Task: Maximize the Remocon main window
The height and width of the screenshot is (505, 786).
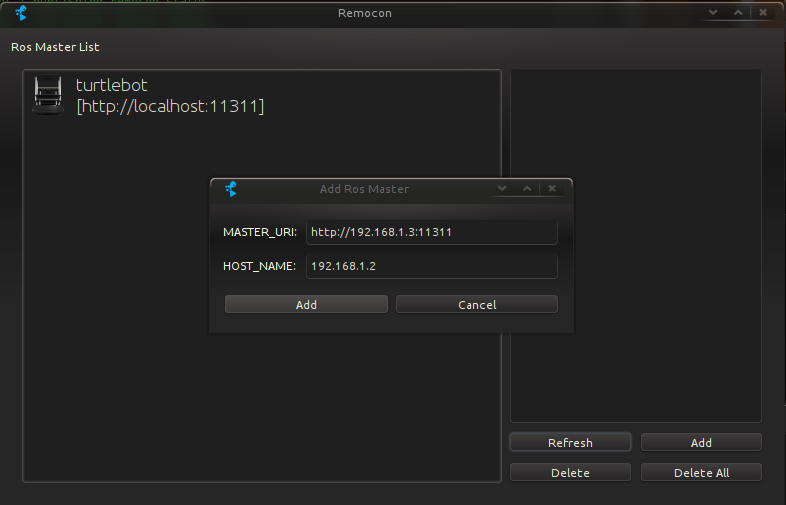Action: pyautogui.click(x=738, y=12)
